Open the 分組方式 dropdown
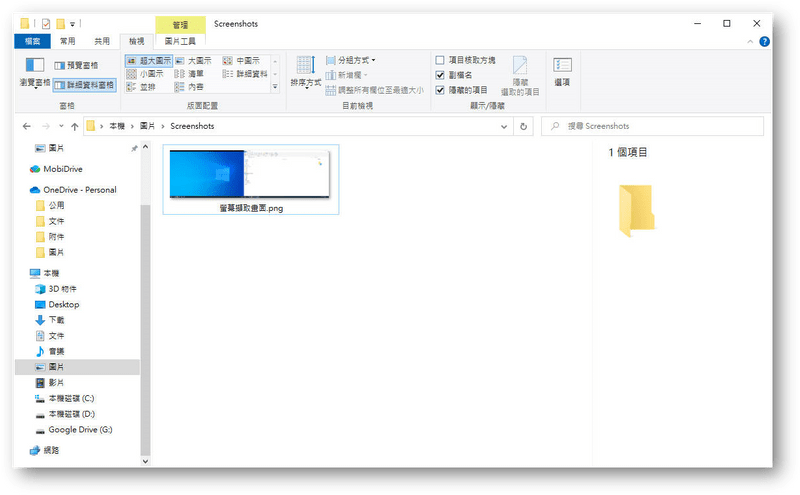This screenshot has height=495, width=800. [x=355, y=61]
